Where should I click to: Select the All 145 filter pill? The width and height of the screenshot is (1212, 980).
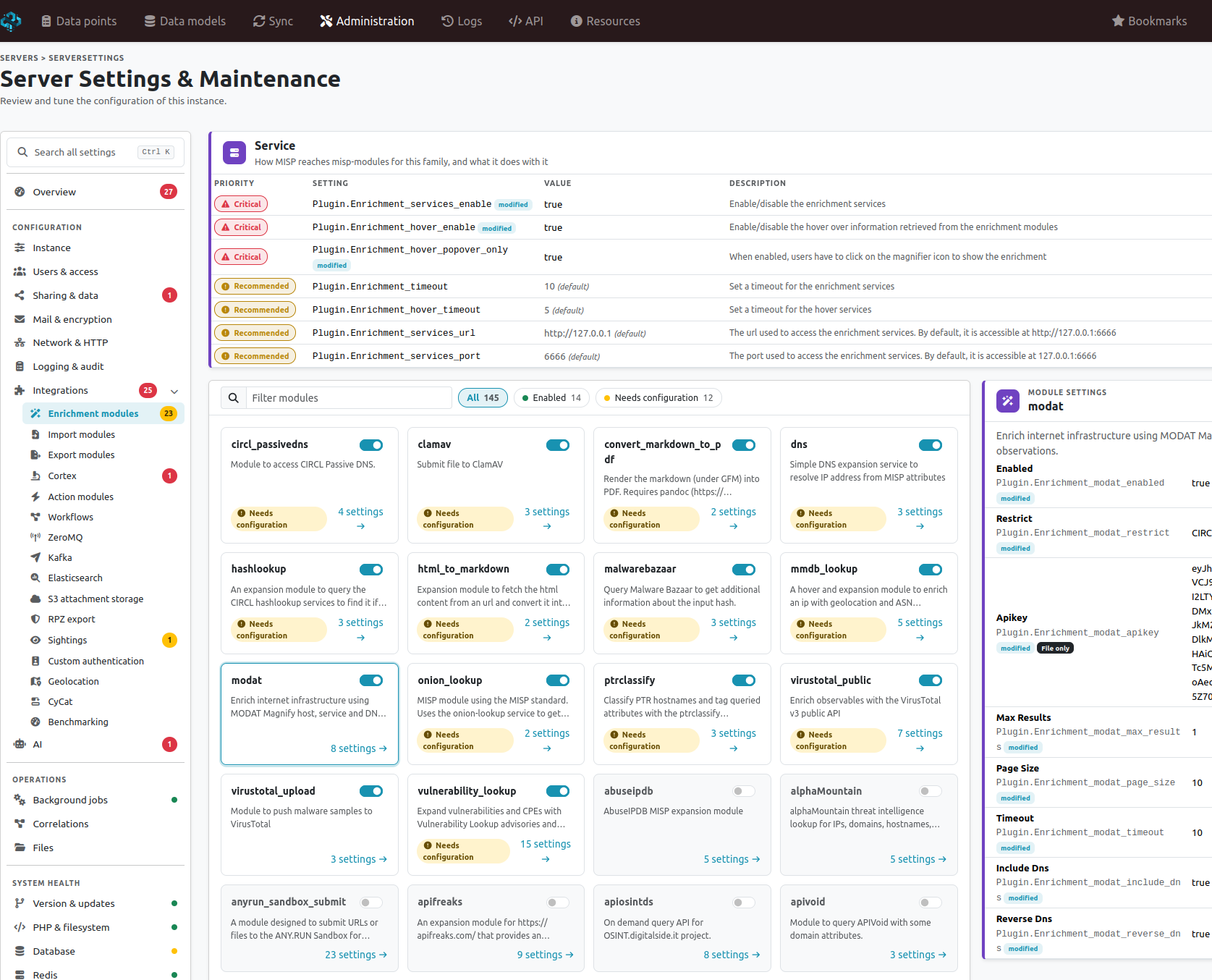tap(483, 398)
